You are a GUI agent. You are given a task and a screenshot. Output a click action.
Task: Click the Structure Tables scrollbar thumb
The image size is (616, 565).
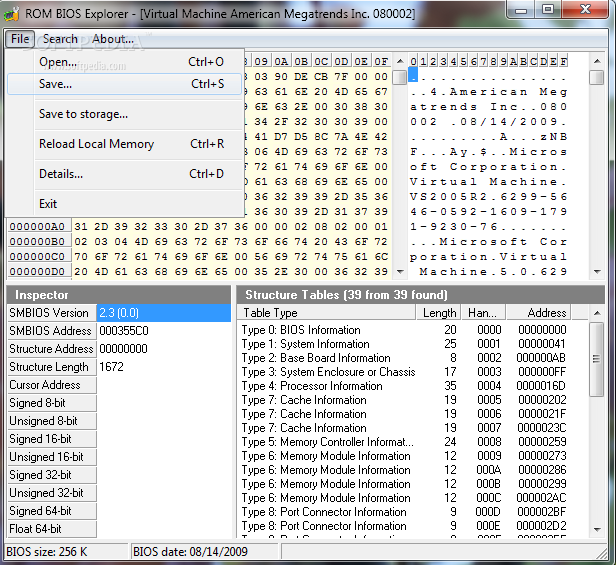pyautogui.click(x=597, y=359)
